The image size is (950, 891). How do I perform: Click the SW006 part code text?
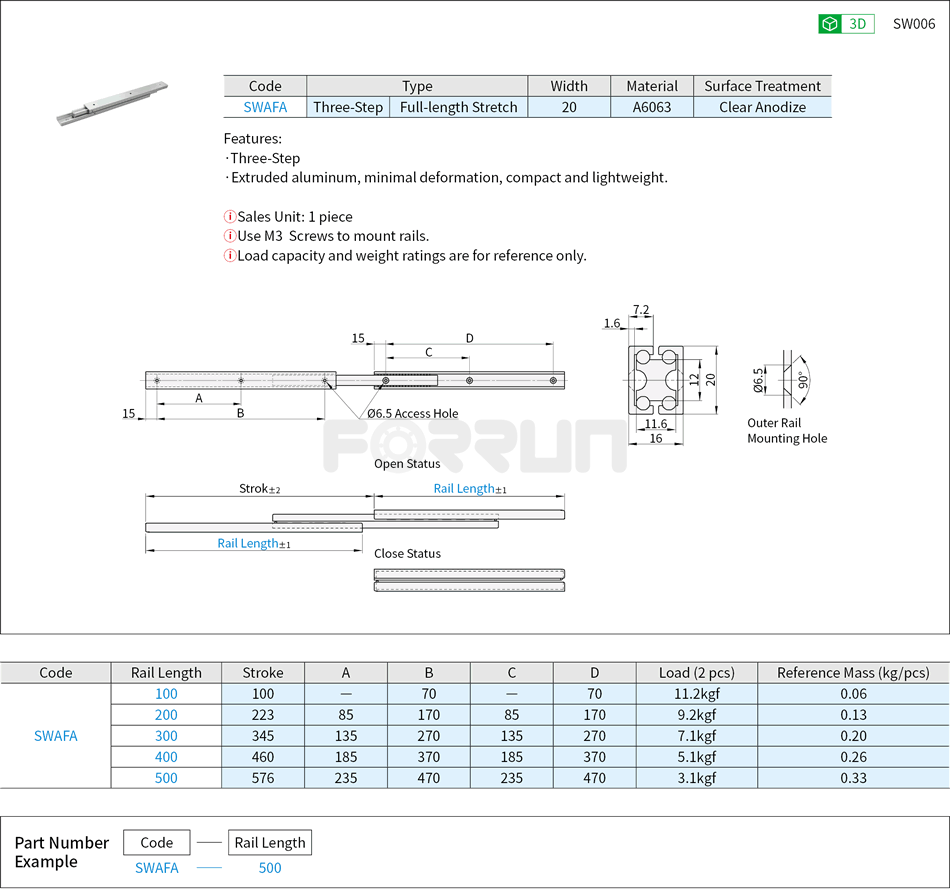[x=914, y=23]
